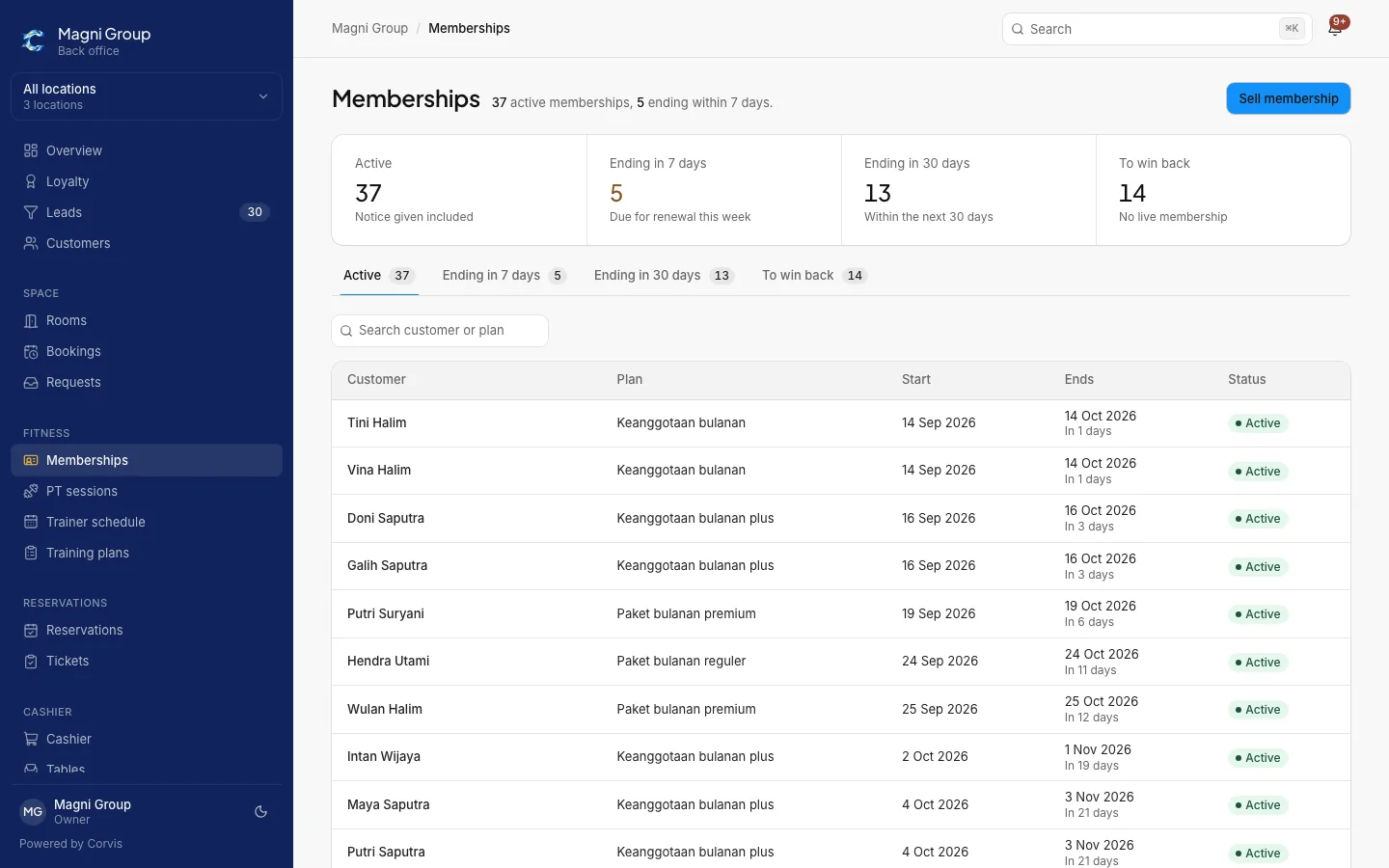Click the Rooms sidebar icon

coord(31,320)
